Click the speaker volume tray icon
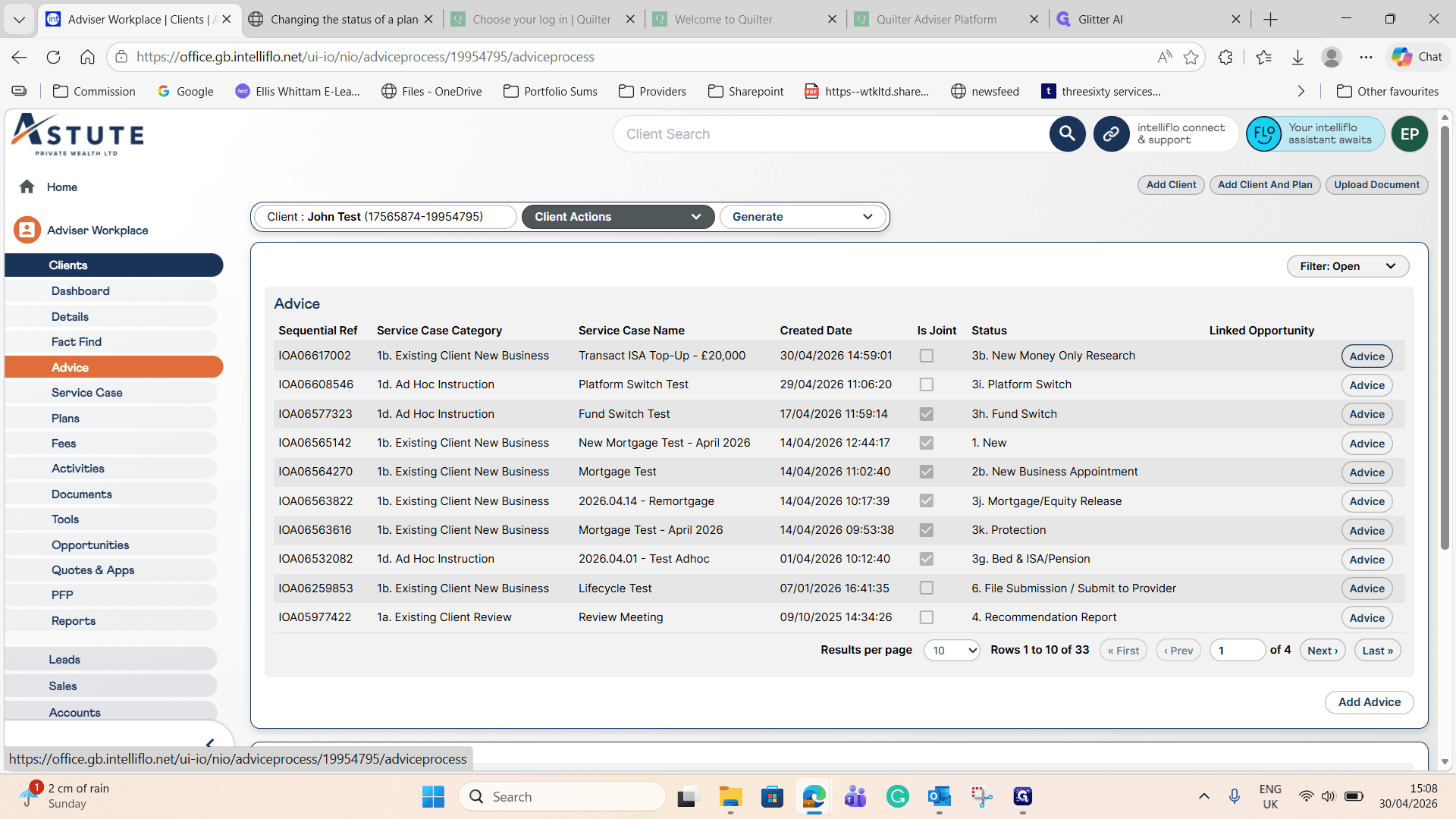The width and height of the screenshot is (1456, 819). pyautogui.click(x=1328, y=796)
